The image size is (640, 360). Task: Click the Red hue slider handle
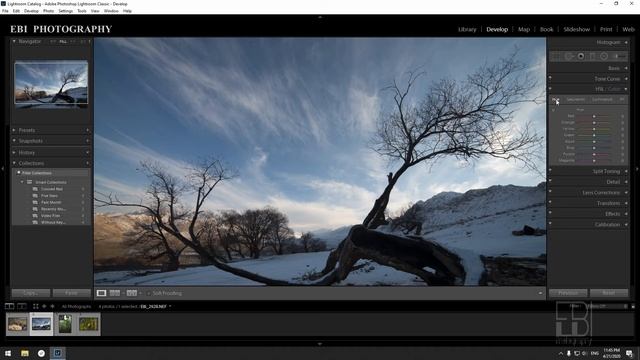pos(594,116)
